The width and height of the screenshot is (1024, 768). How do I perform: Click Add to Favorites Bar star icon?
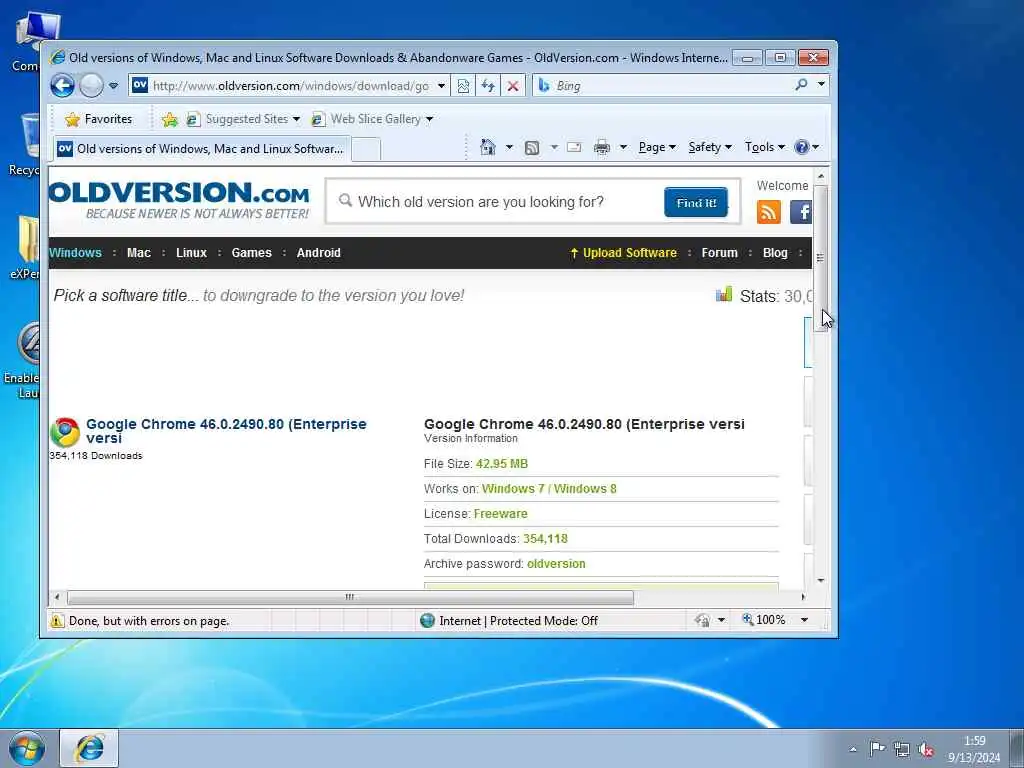170,119
